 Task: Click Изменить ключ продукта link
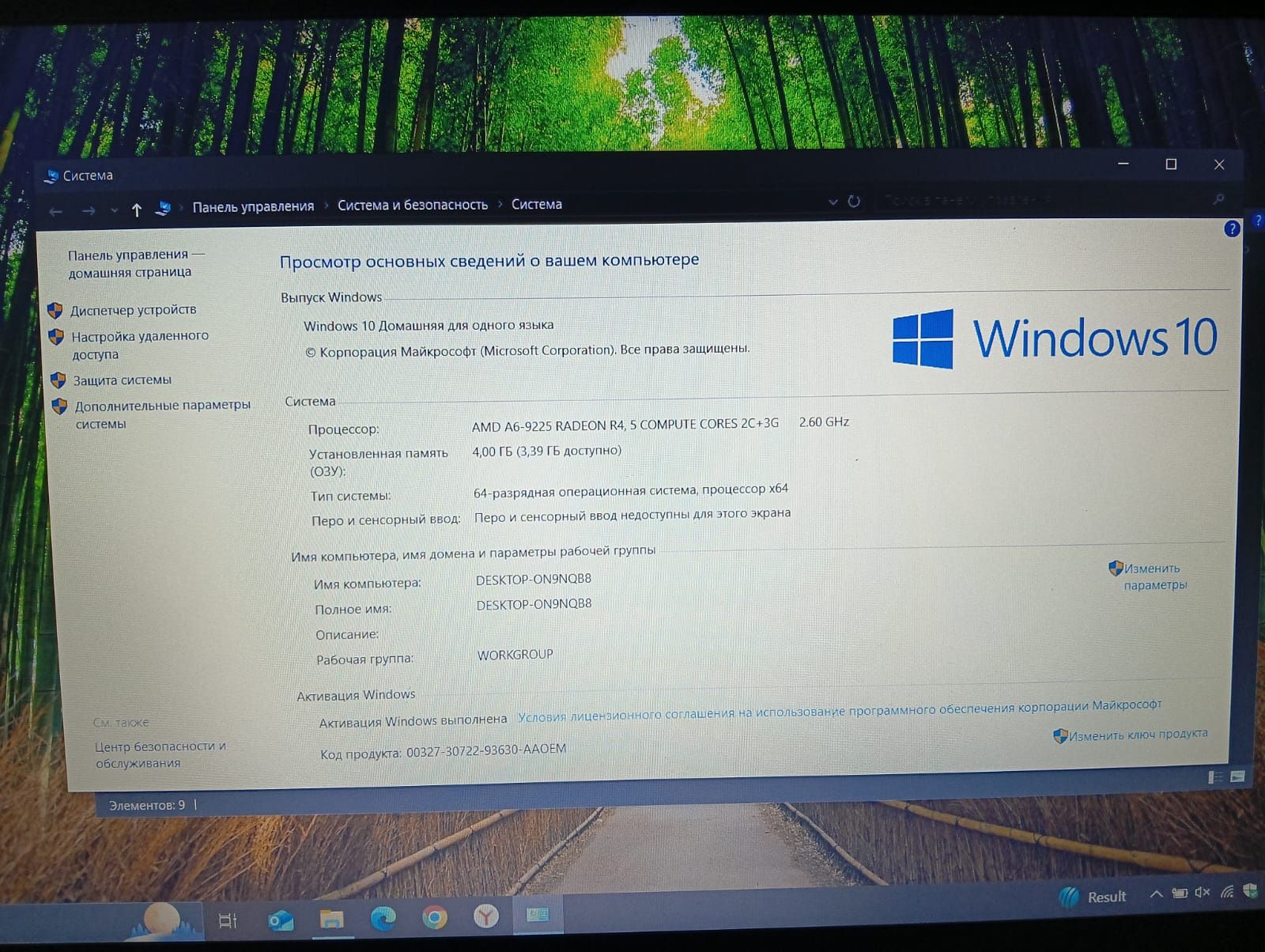[x=1138, y=735]
